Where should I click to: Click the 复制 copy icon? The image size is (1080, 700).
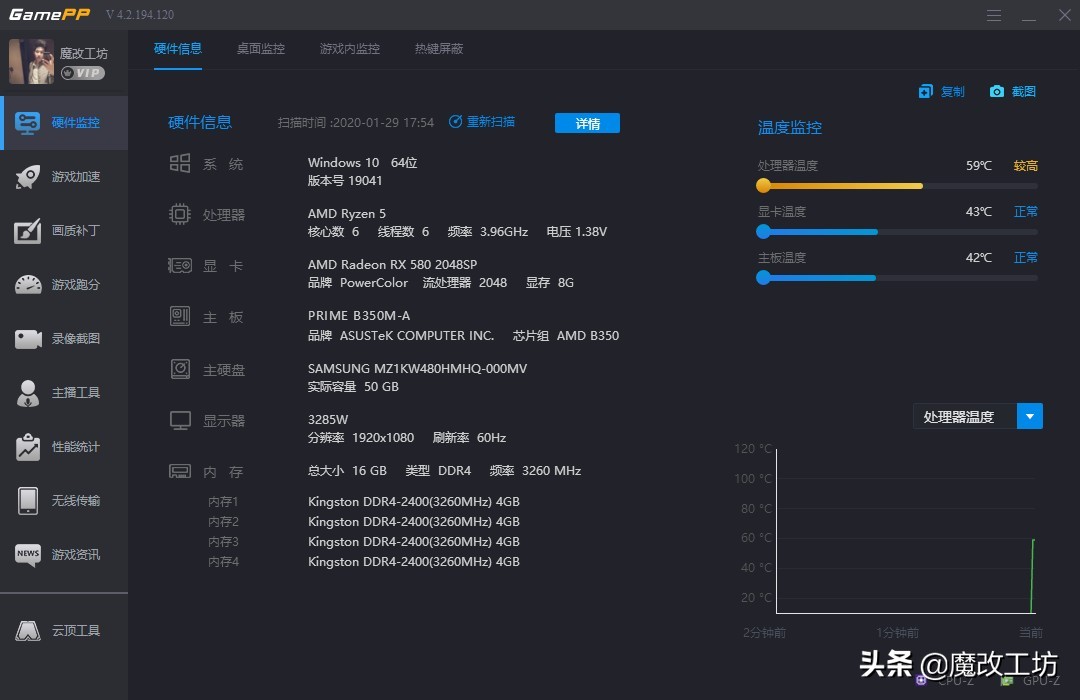coord(926,92)
